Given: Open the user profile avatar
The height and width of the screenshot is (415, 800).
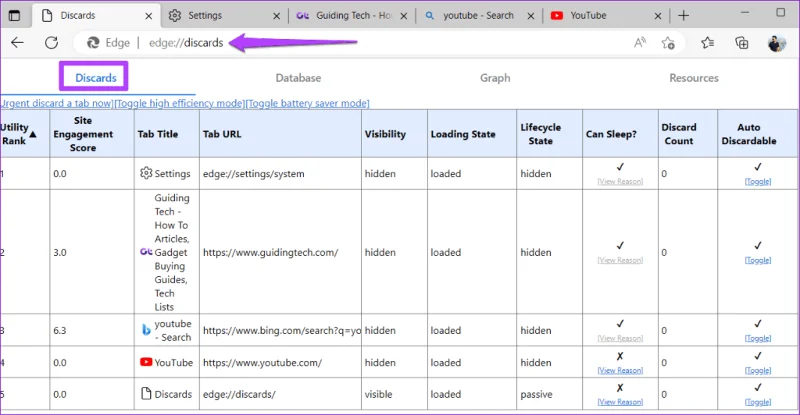Looking at the screenshot, I should click(777, 43).
